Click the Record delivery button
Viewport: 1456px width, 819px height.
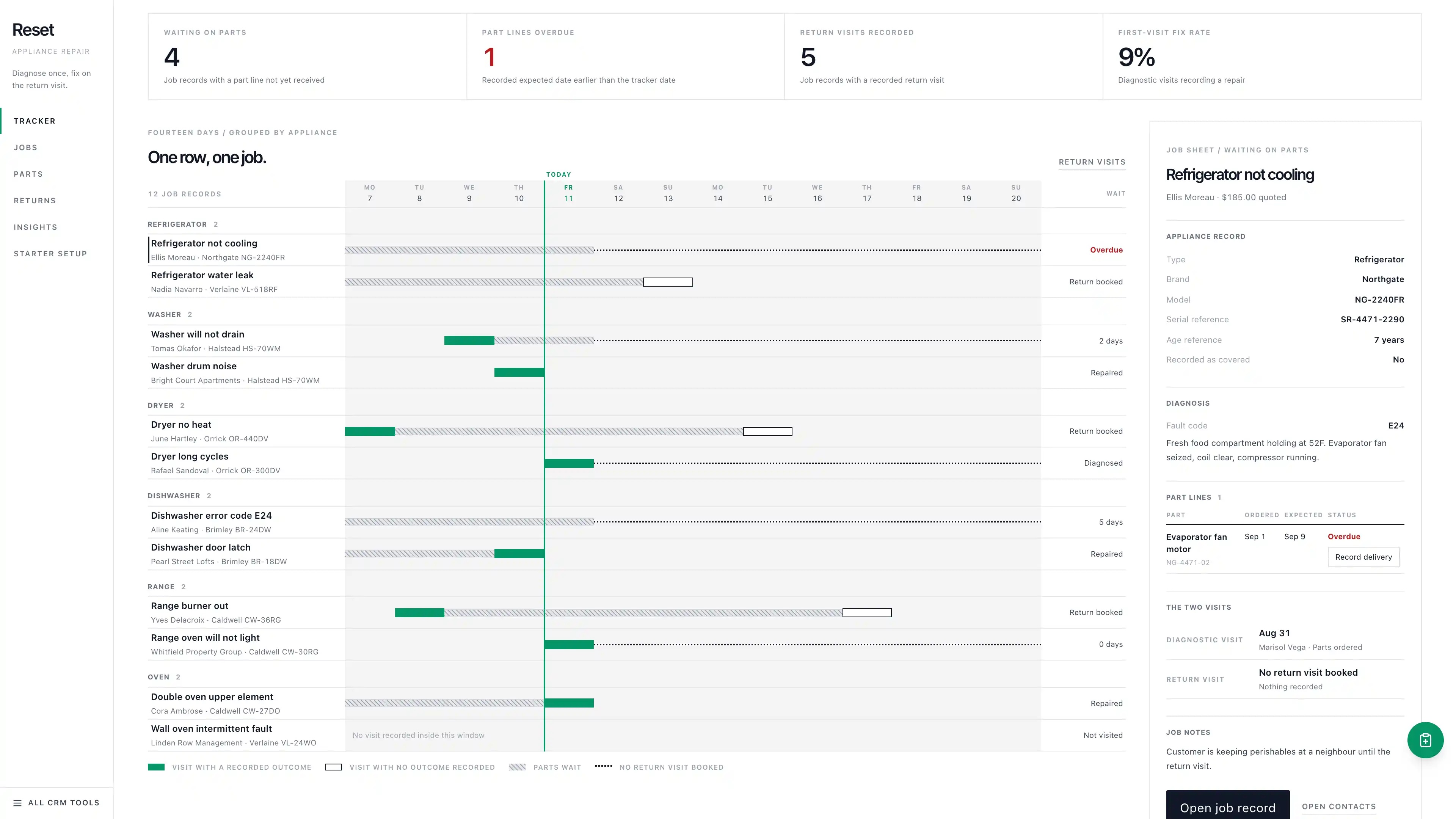pyautogui.click(x=1363, y=557)
